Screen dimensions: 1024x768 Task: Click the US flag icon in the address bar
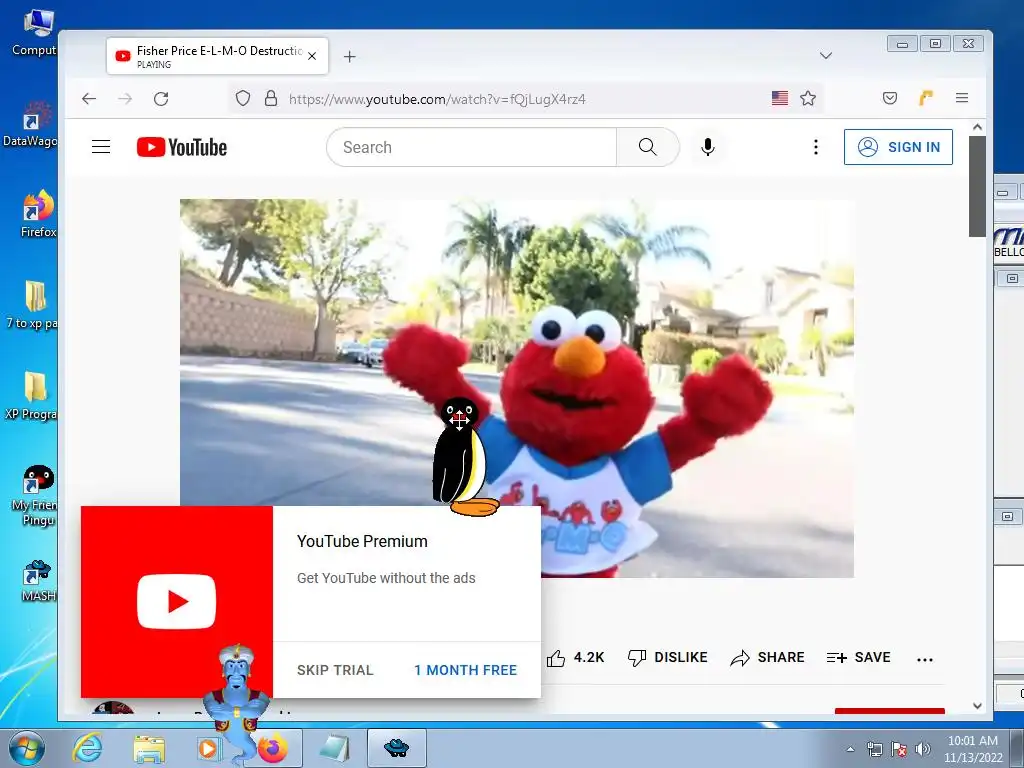pyautogui.click(x=780, y=98)
